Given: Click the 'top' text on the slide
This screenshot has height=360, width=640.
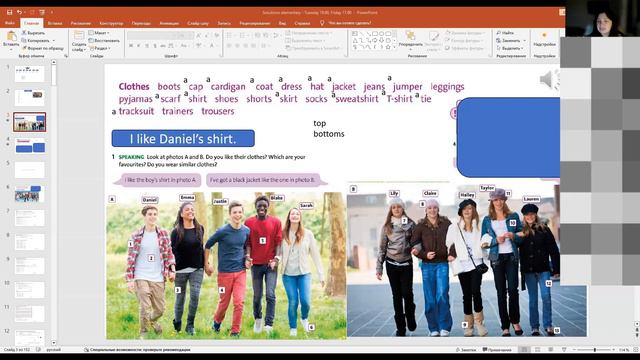Looking at the screenshot, I should pos(320,123).
